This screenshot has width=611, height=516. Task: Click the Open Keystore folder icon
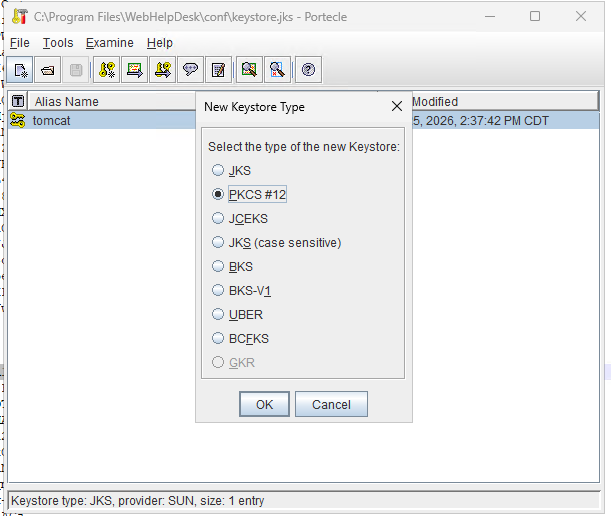(x=48, y=70)
